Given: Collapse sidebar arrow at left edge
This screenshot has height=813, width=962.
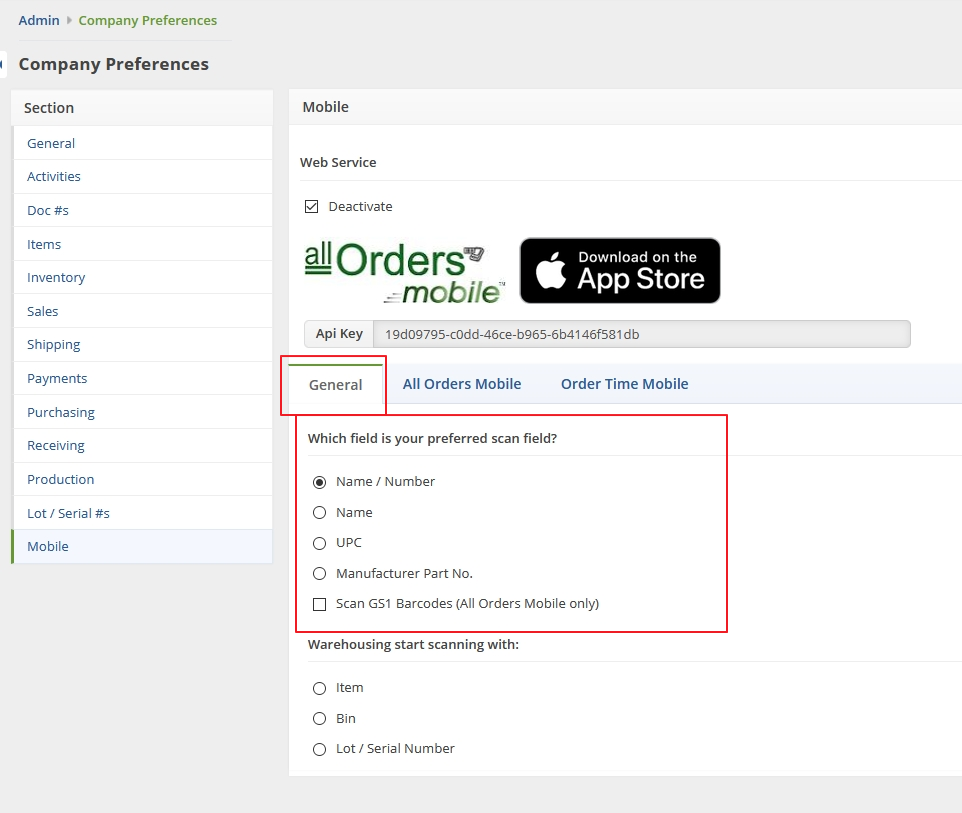Looking at the screenshot, I should pos(2,64).
